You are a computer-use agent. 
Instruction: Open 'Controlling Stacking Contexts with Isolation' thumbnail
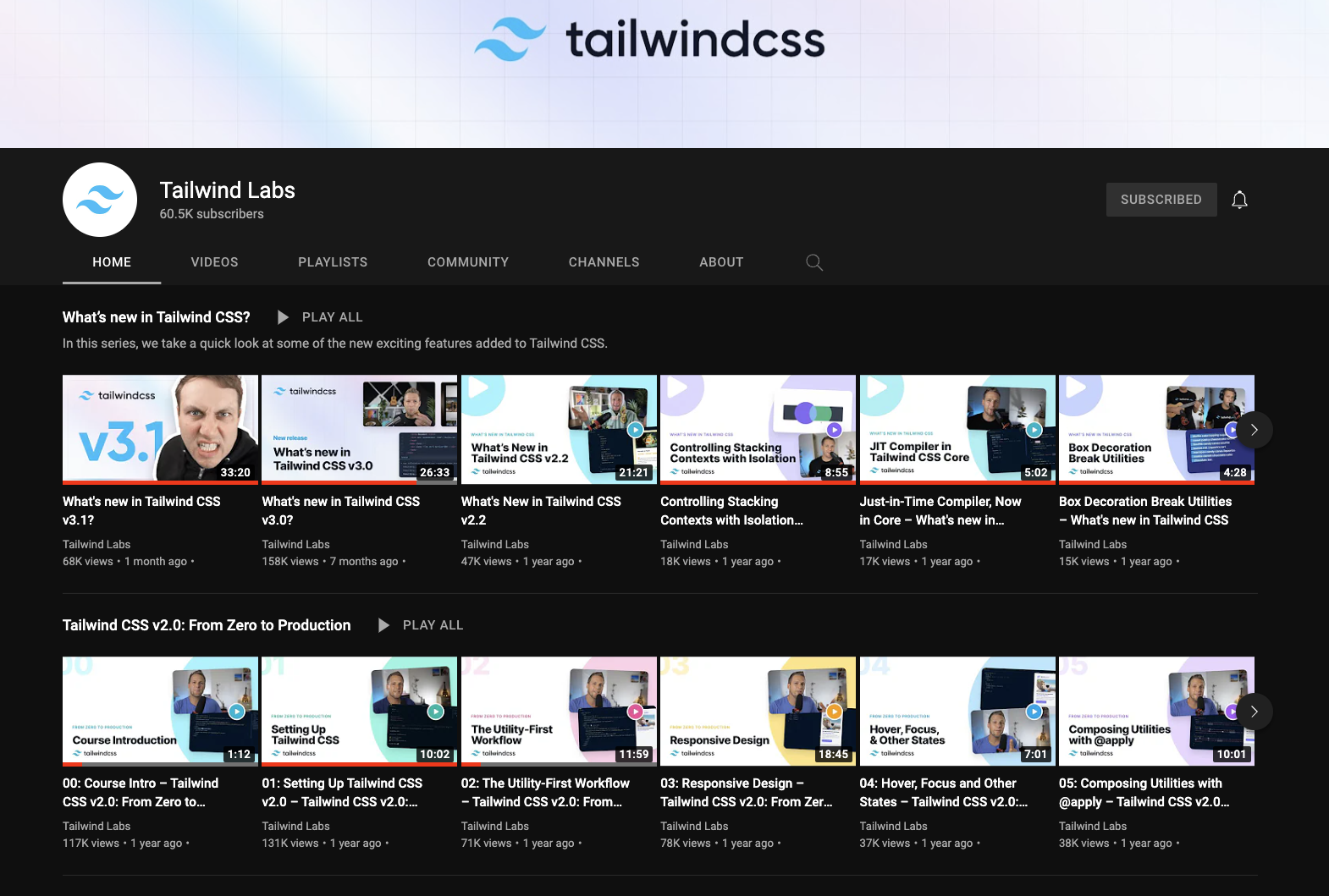(x=758, y=430)
